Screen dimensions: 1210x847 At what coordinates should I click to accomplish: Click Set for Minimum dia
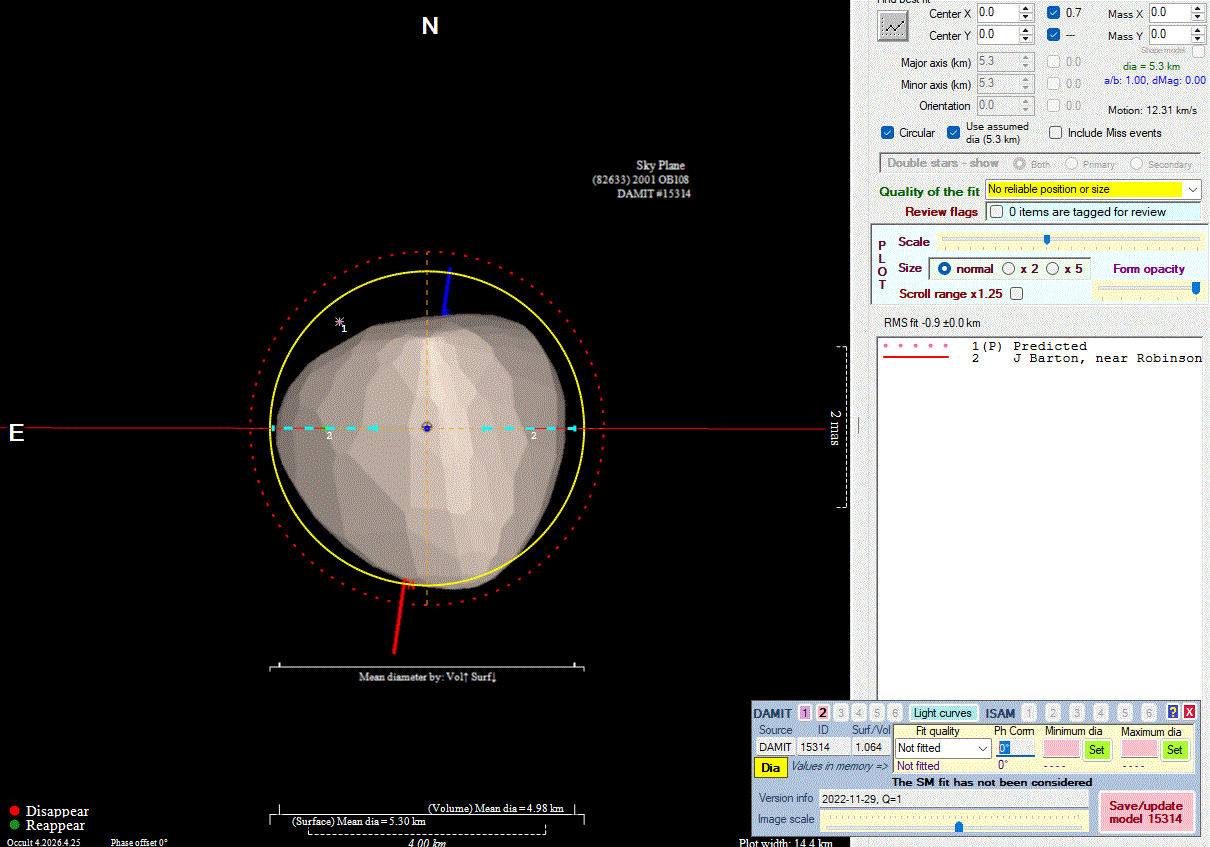(x=1097, y=749)
